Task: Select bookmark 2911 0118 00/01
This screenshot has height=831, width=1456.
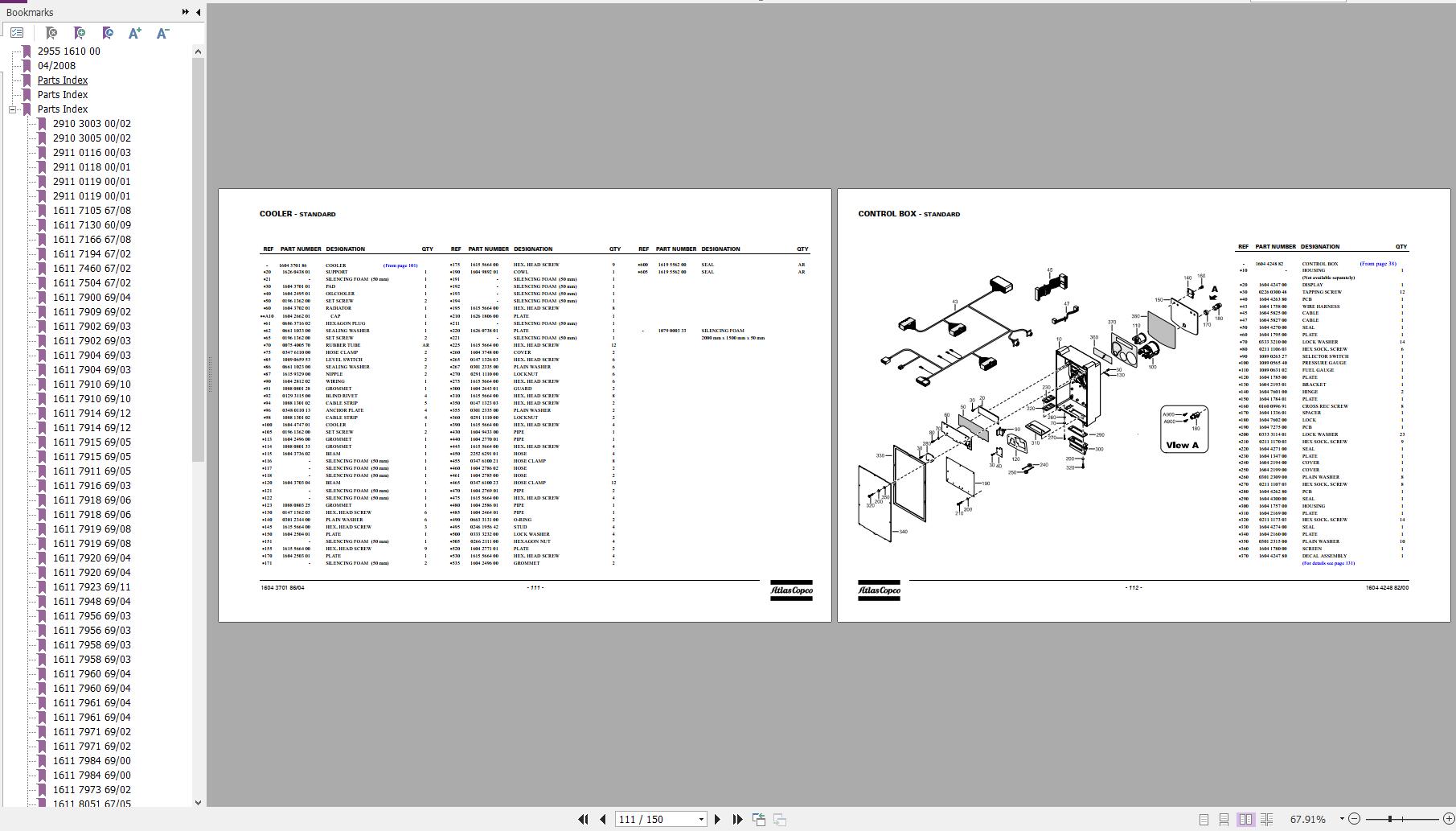Action: (x=92, y=167)
